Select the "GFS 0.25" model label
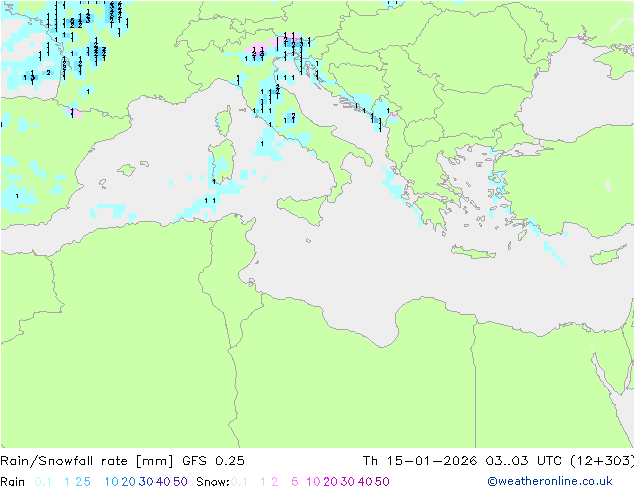Image resolution: width=634 pixels, height=490 pixels. coord(213,460)
